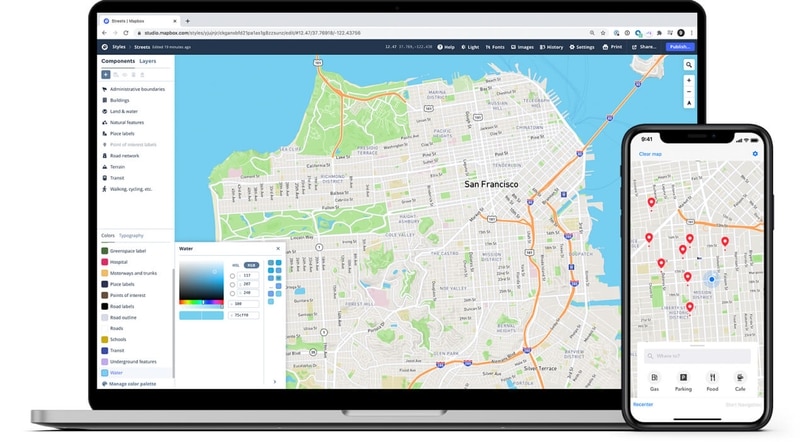Switch to the Layers tab
The image size is (800, 442).
tap(147, 61)
